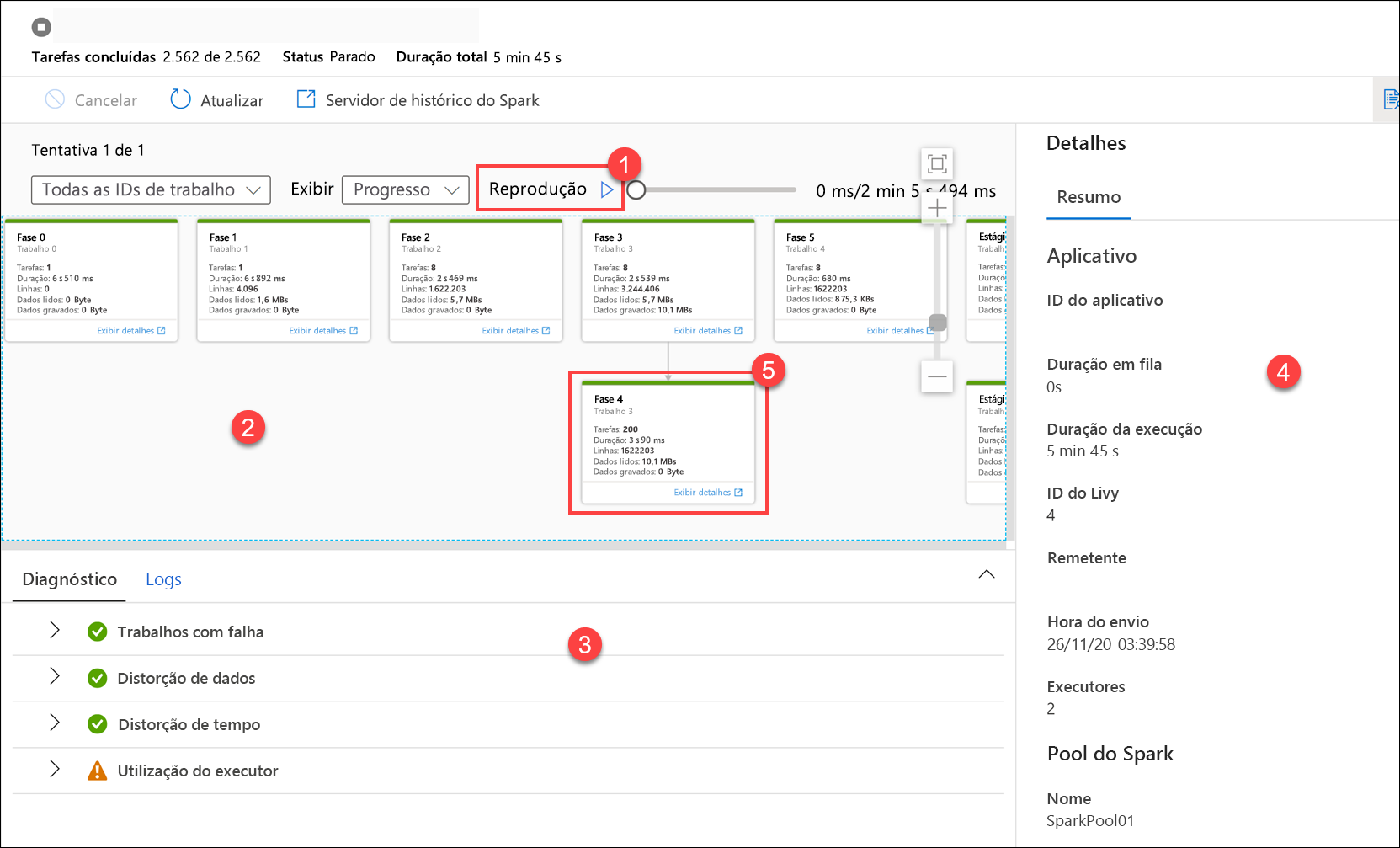Open Exibir detalhes for Fase 5
The image size is (1400, 848).
click(x=900, y=331)
